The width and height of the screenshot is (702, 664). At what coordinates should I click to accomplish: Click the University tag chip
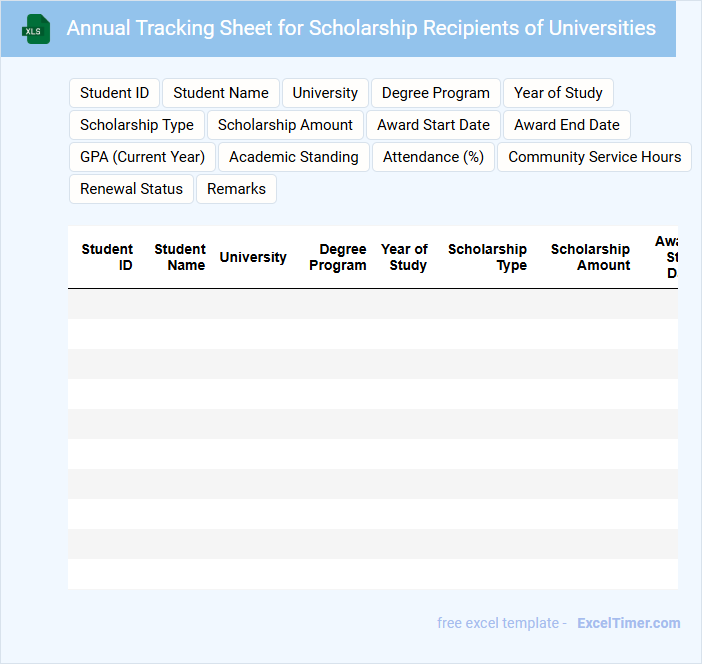(x=325, y=93)
